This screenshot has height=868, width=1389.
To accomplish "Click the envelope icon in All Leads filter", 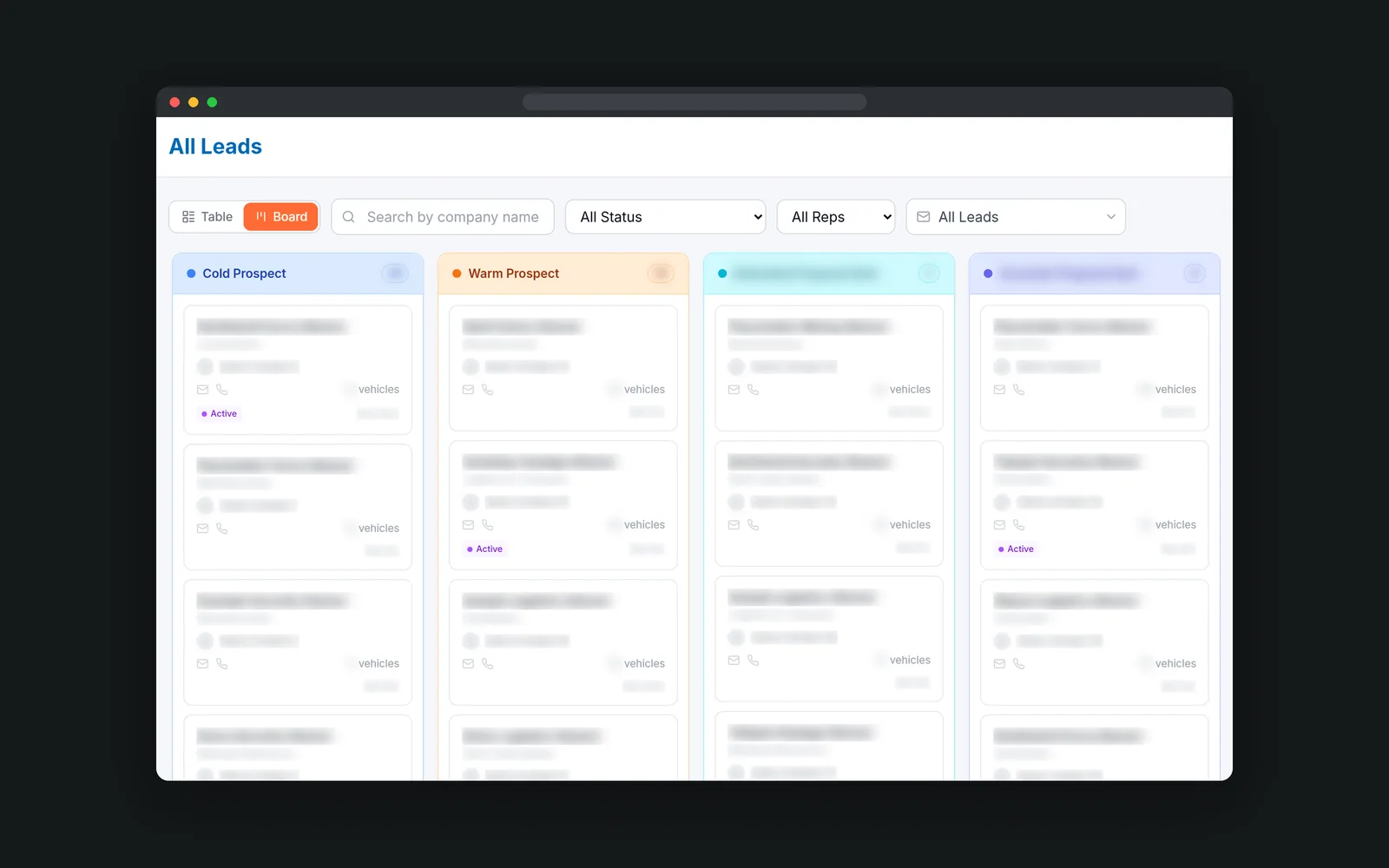I will [924, 217].
